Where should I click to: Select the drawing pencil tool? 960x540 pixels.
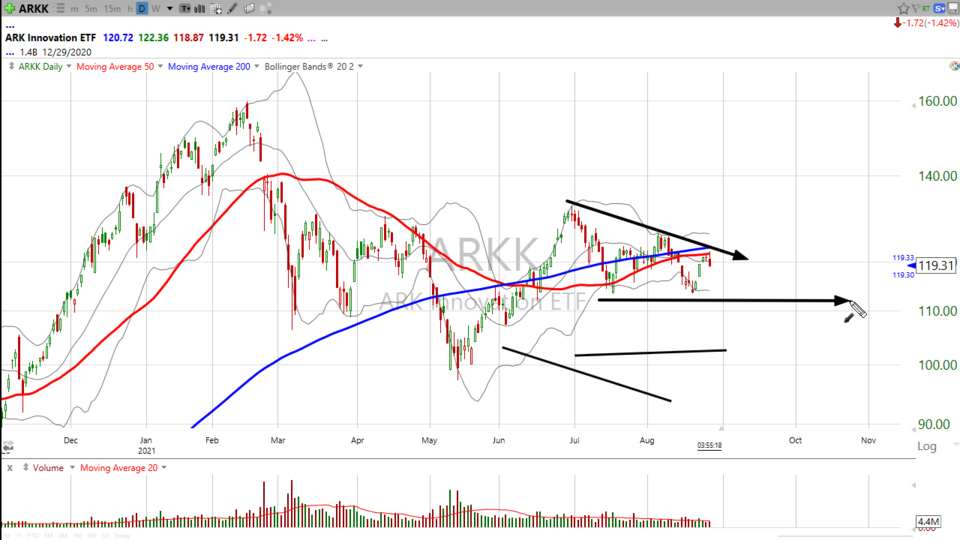[232, 9]
